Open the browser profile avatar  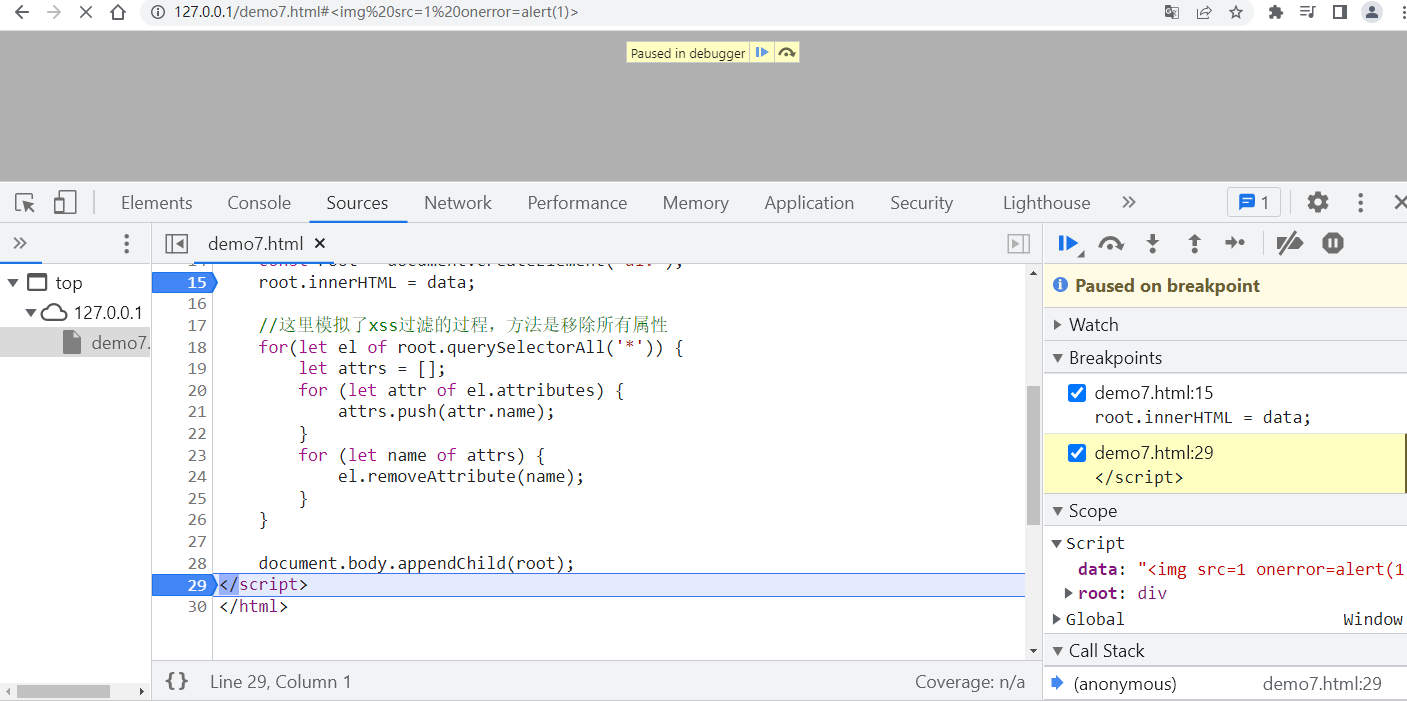tap(1372, 13)
